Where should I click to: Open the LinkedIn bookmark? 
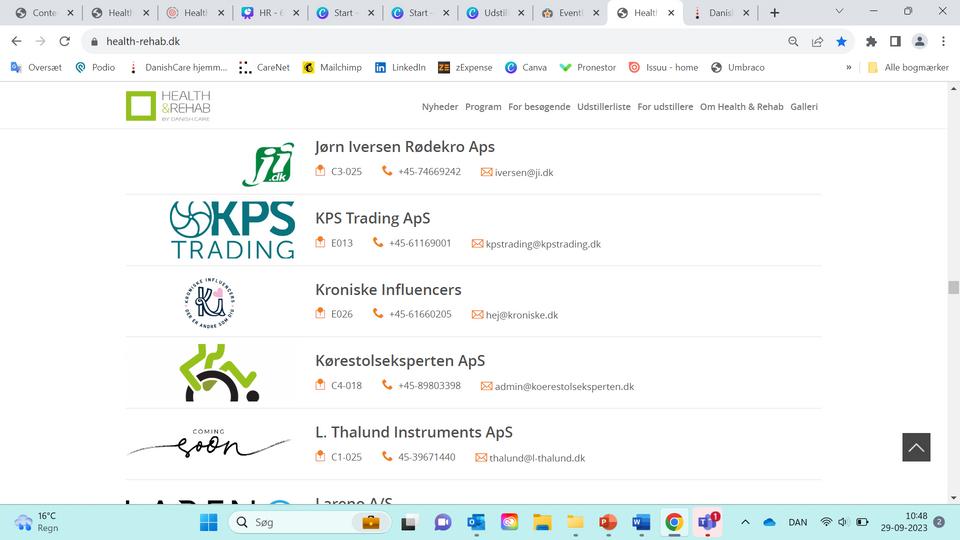coord(400,67)
